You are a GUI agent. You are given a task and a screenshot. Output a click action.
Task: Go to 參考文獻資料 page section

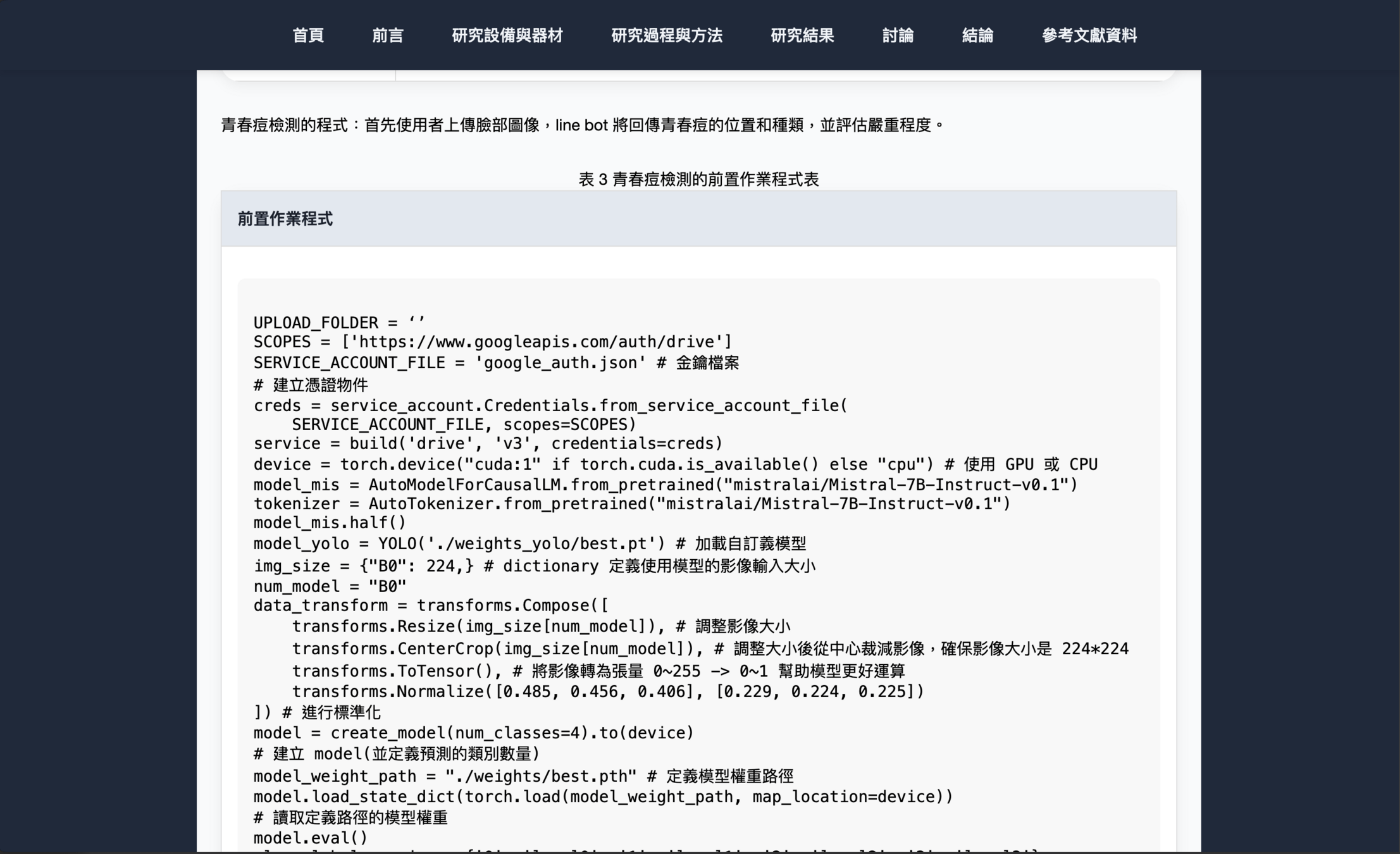point(1089,35)
